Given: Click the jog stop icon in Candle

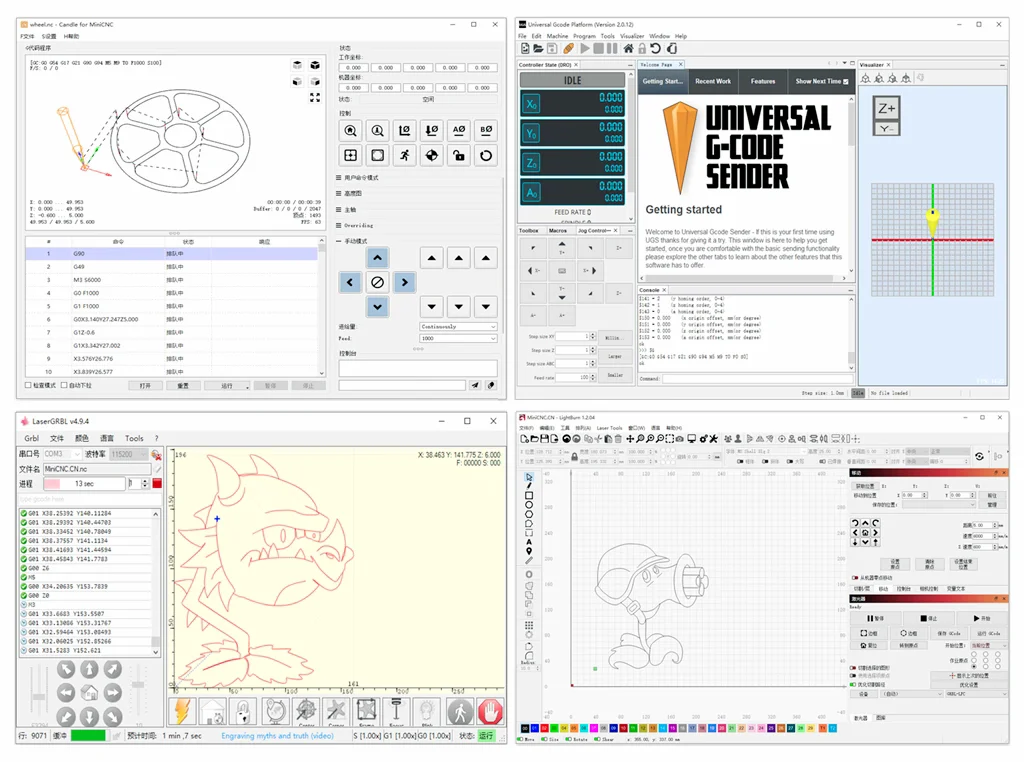Looking at the screenshot, I should (x=377, y=282).
